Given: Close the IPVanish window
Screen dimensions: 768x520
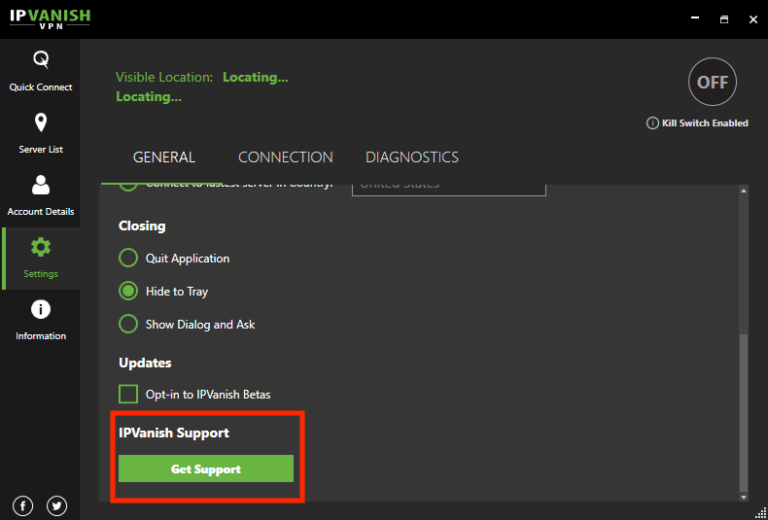Looking at the screenshot, I should click(x=753, y=19).
